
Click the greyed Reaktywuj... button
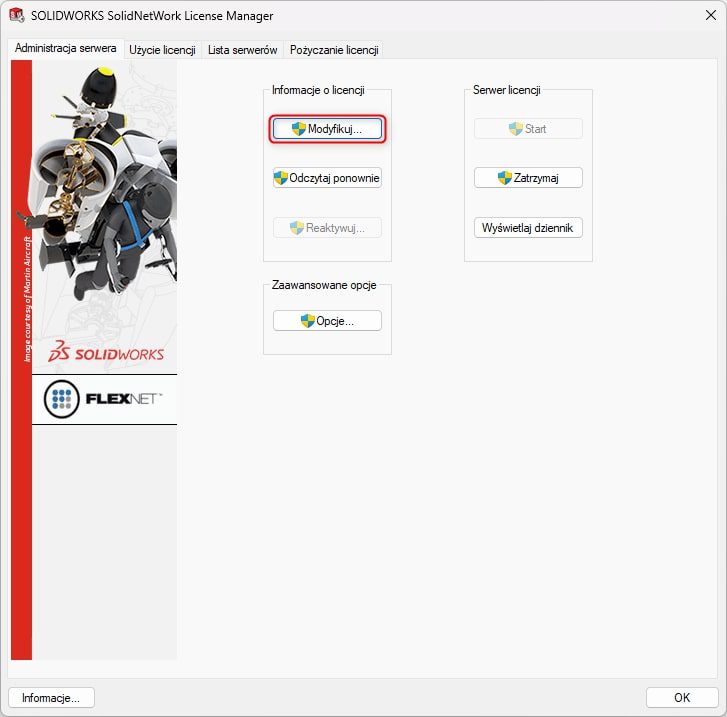327,228
